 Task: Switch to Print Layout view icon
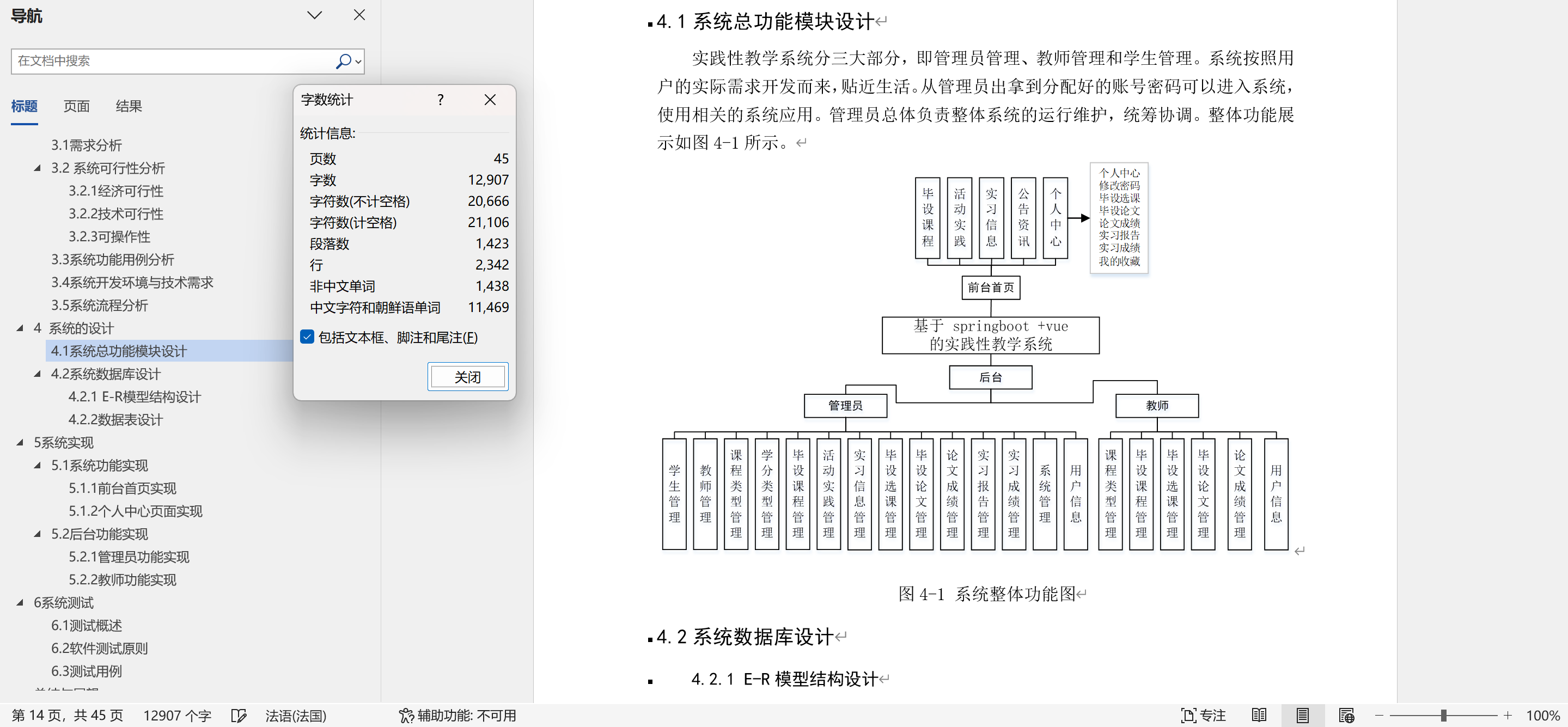pos(1303,716)
